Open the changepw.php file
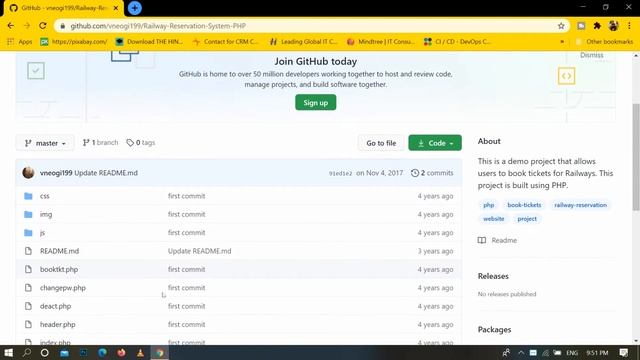Screen dimensions: 640x360 (63, 288)
